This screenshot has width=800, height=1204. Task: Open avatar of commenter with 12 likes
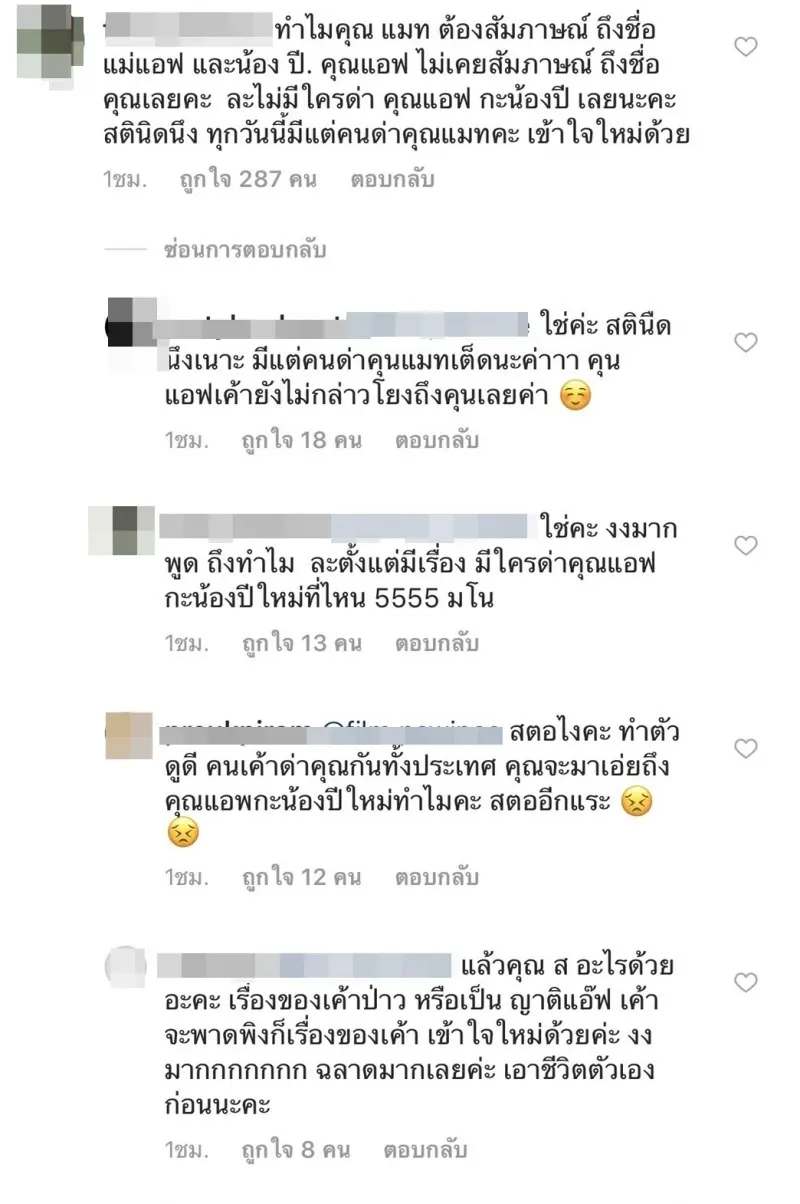point(130,737)
